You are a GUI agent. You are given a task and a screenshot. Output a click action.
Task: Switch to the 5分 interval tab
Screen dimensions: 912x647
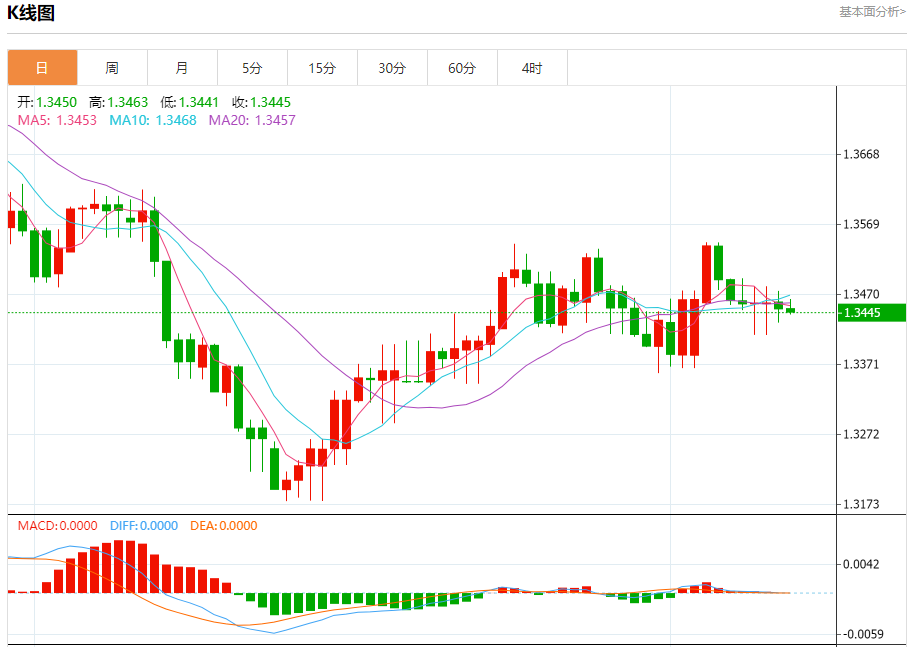252,68
